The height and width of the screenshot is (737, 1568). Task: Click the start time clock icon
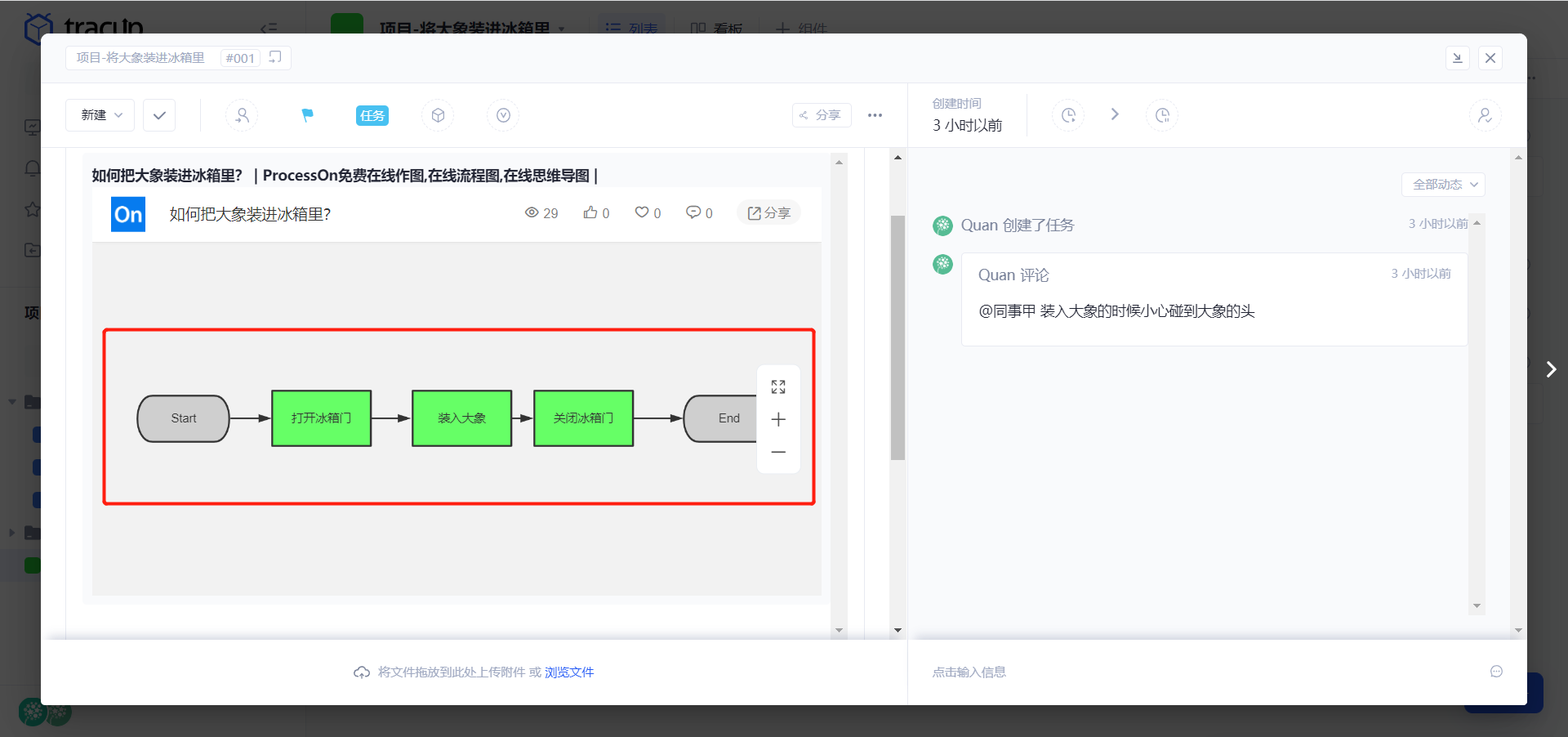pyautogui.click(x=1068, y=115)
